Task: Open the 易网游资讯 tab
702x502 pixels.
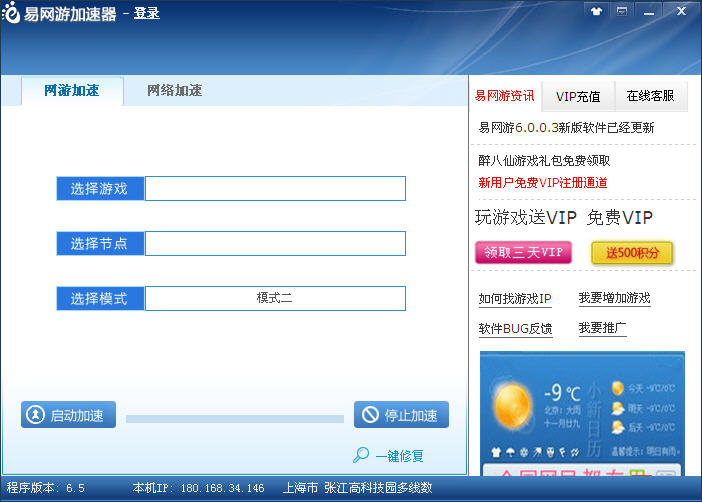Action: 505,96
